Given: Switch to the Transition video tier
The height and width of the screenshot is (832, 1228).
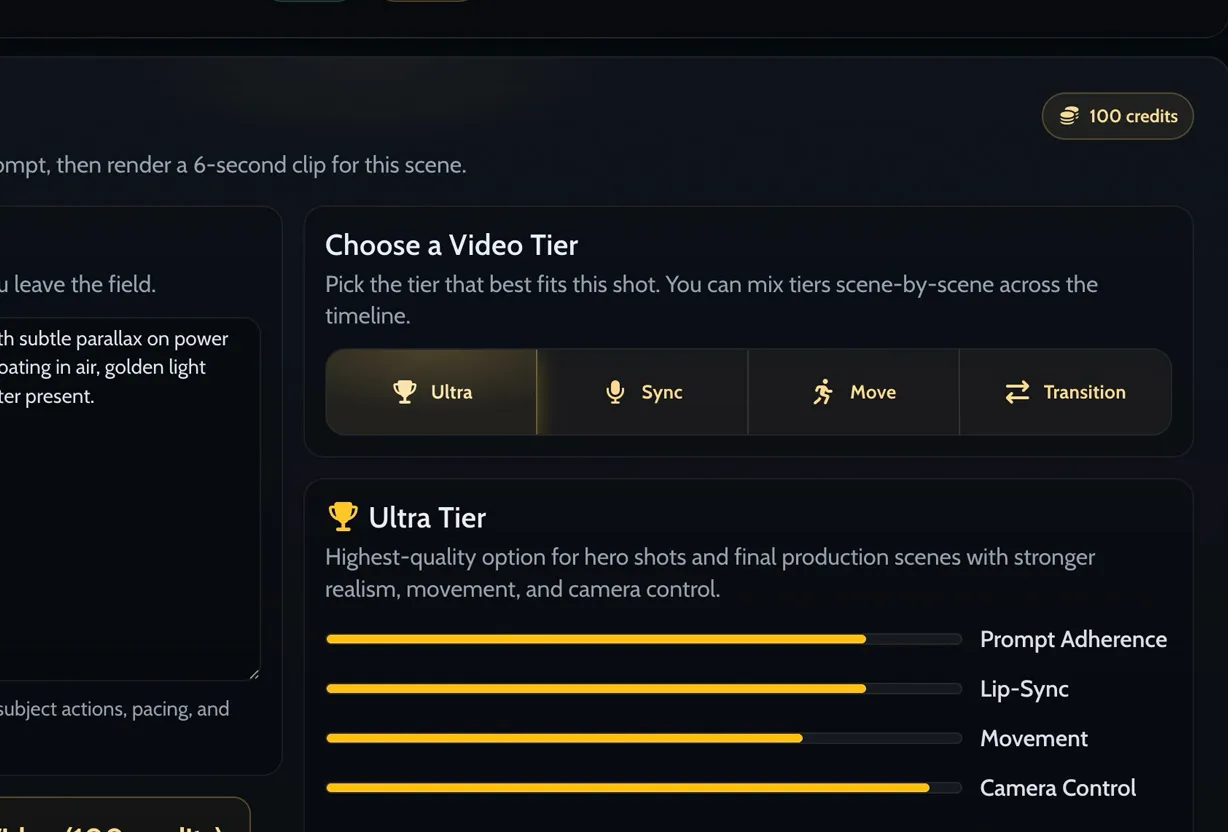Looking at the screenshot, I should click(1066, 392).
